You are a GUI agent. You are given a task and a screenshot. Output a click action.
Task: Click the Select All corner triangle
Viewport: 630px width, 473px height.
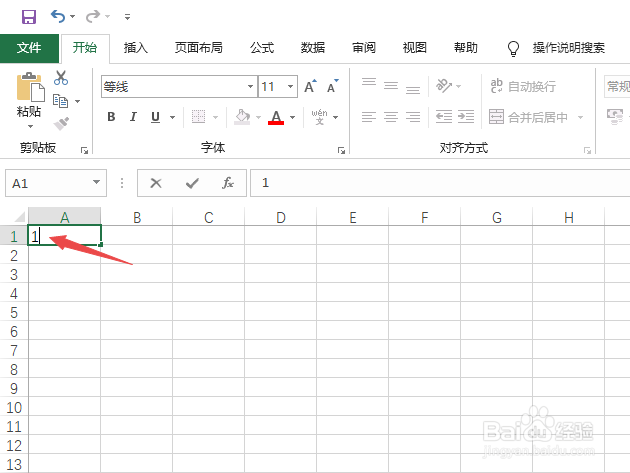pos(19,217)
